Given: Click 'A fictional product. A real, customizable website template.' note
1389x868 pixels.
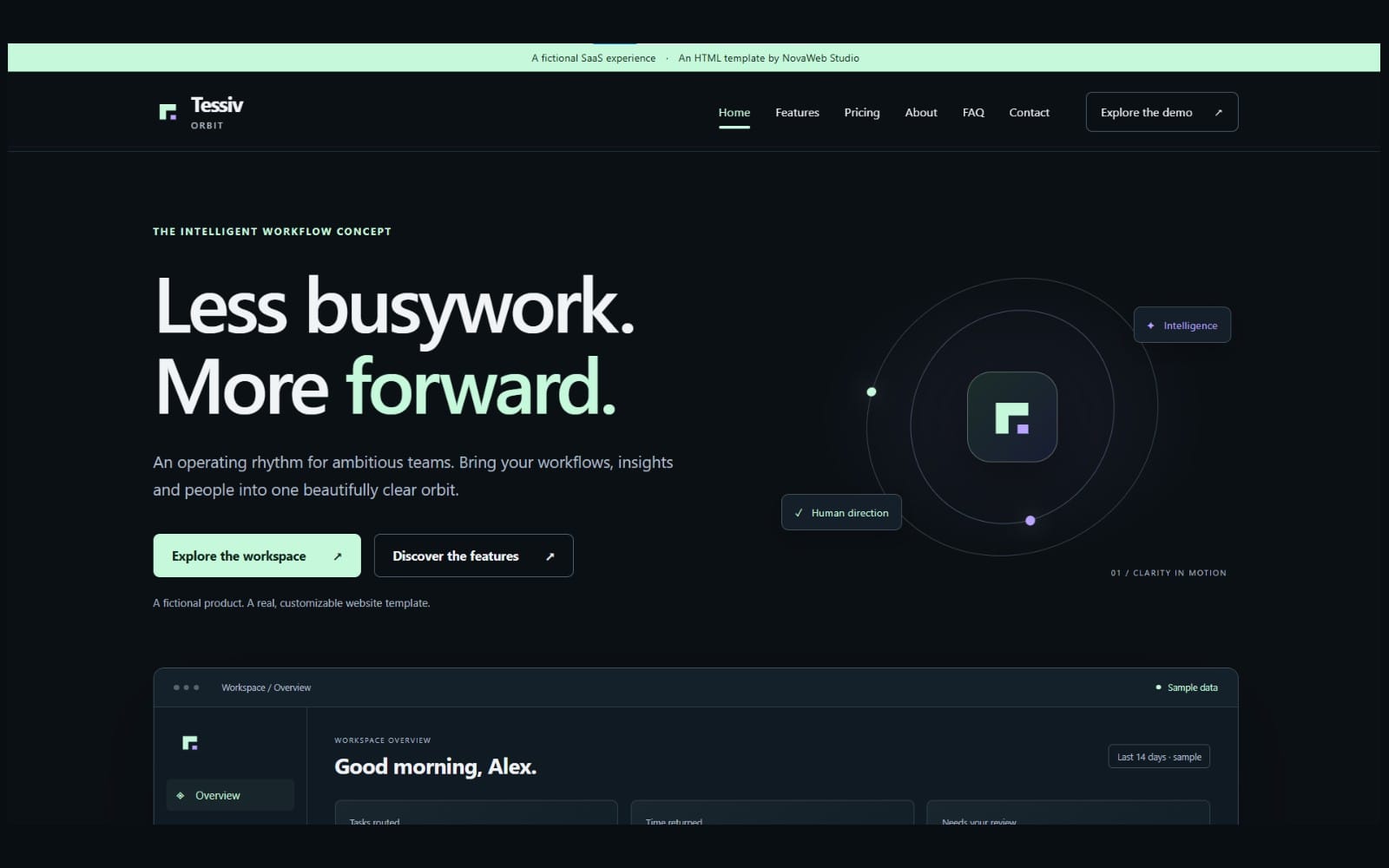Looking at the screenshot, I should click(x=292, y=603).
